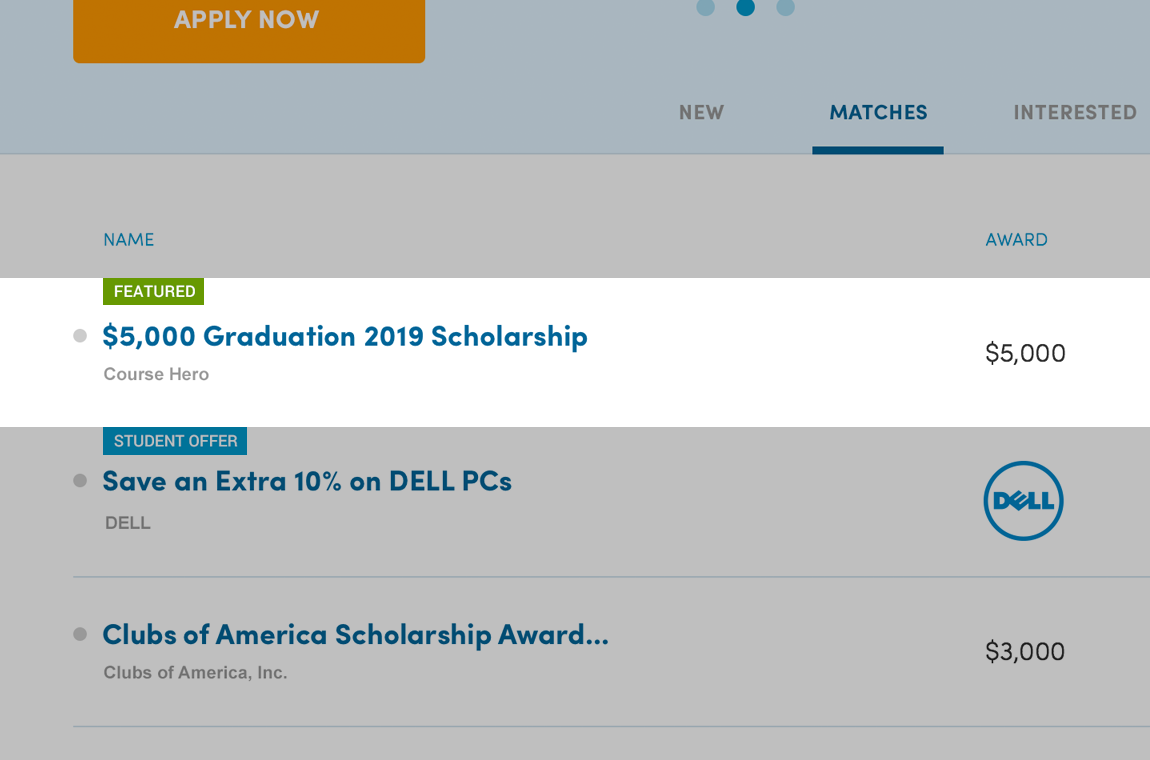The image size is (1150, 760).
Task: Click the Student Offer blue badge
Action: coord(175,441)
